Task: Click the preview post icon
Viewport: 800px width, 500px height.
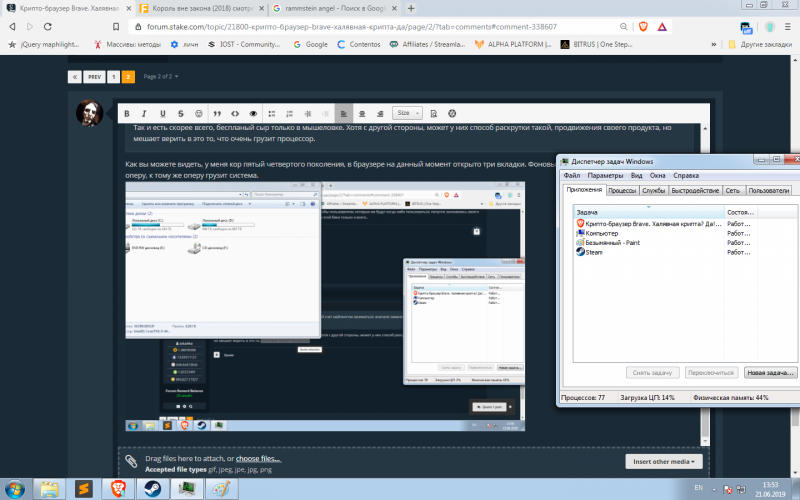Action: click(434, 114)
